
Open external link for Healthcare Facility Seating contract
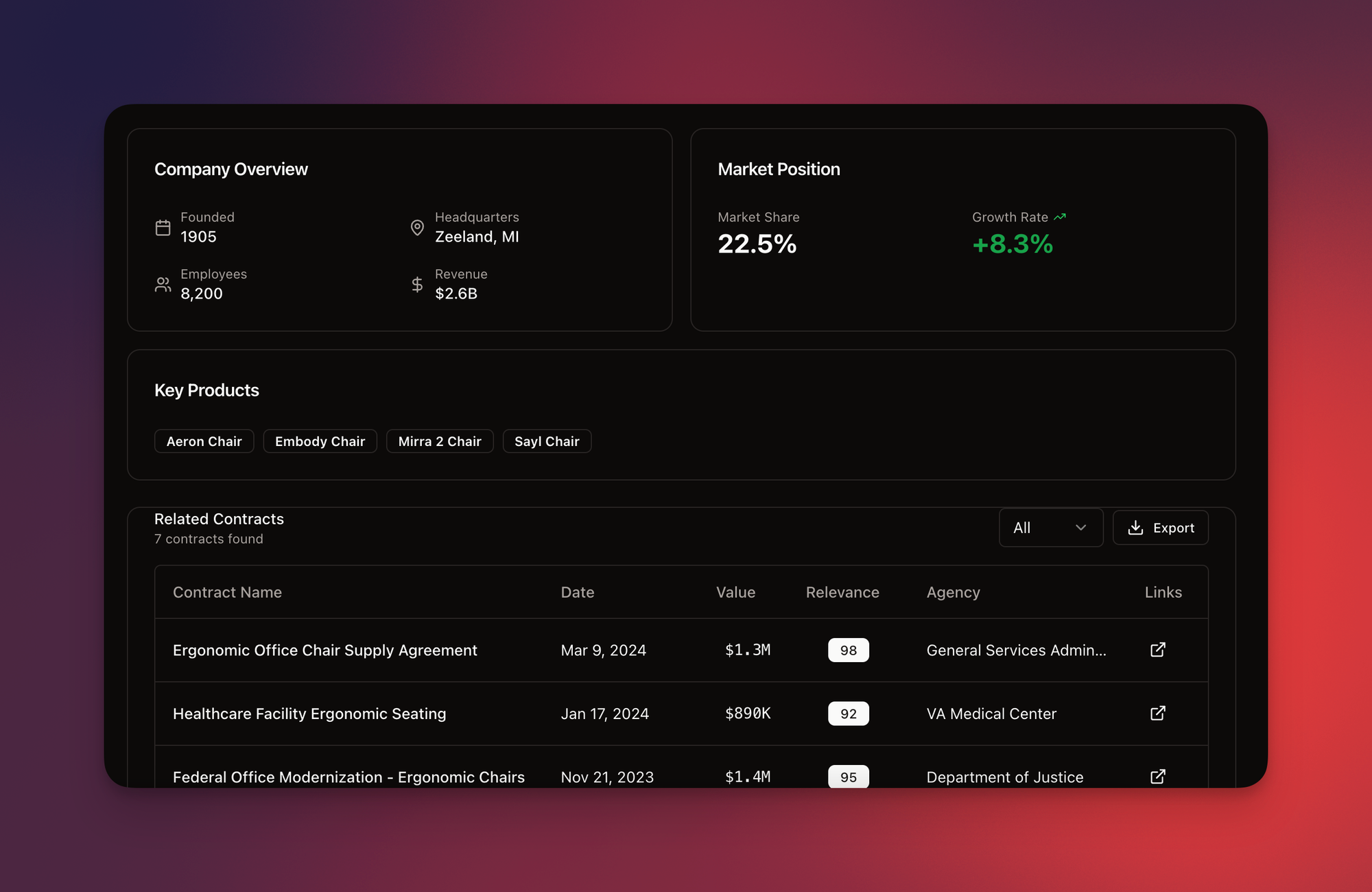point(1157,714)
